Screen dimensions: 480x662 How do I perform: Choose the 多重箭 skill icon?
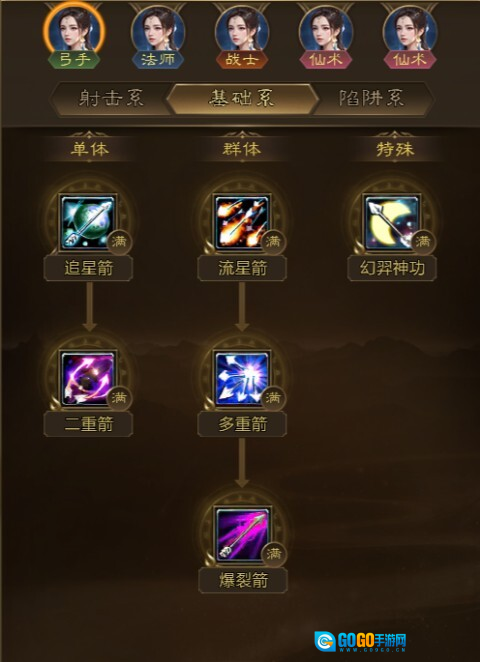pos(242,379)
